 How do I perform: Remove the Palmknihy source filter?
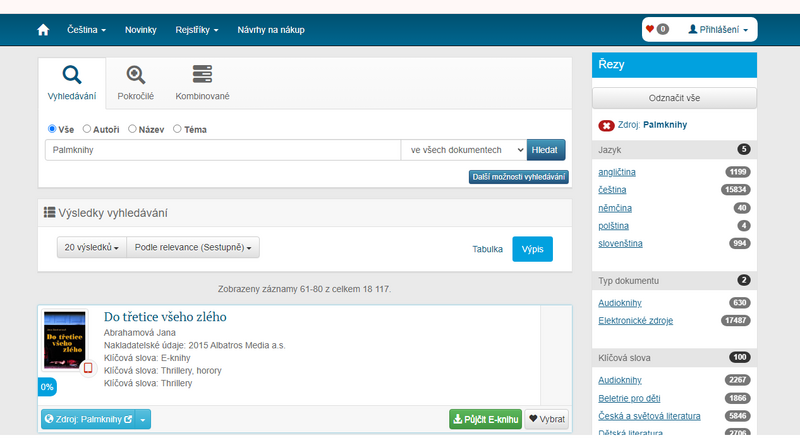point(606,125)
